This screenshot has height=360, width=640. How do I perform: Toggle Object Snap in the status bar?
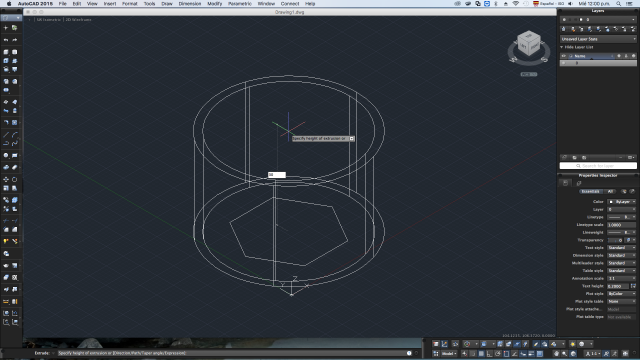(x=507, y=353)
